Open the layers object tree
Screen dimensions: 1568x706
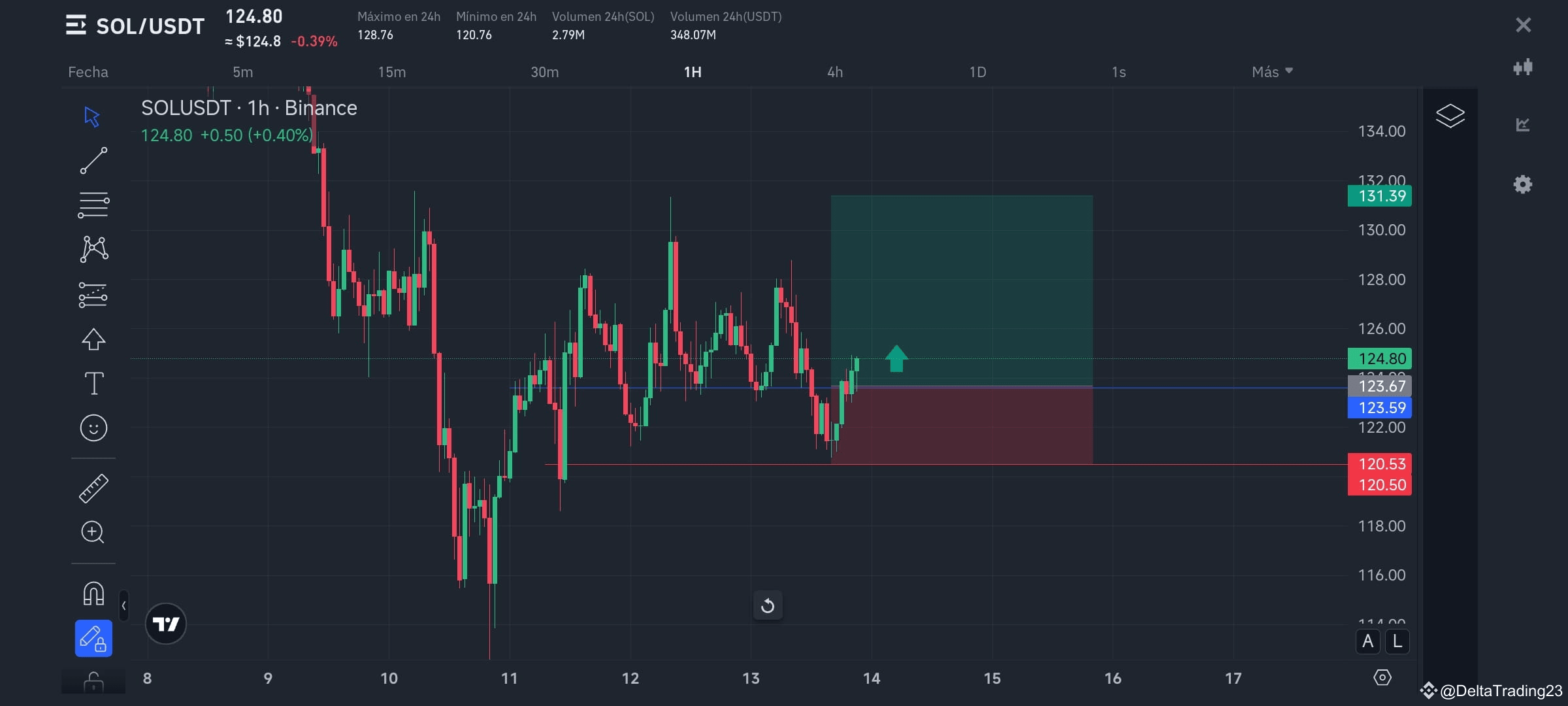[x=1450, y=116]
